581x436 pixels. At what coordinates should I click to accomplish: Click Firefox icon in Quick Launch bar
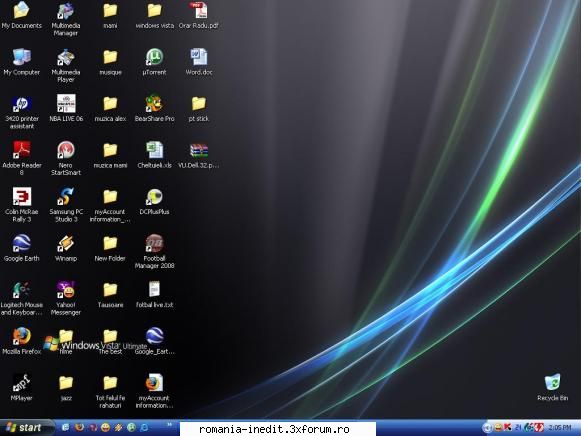click(79, 427)
